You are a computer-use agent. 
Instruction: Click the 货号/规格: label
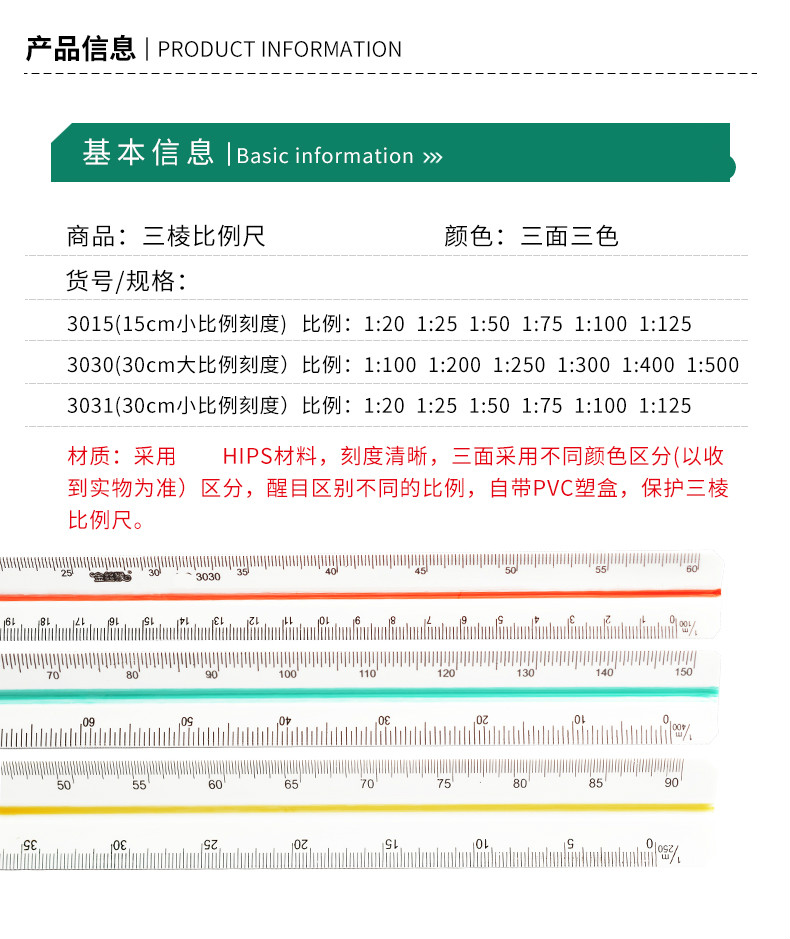click(126, 281)
